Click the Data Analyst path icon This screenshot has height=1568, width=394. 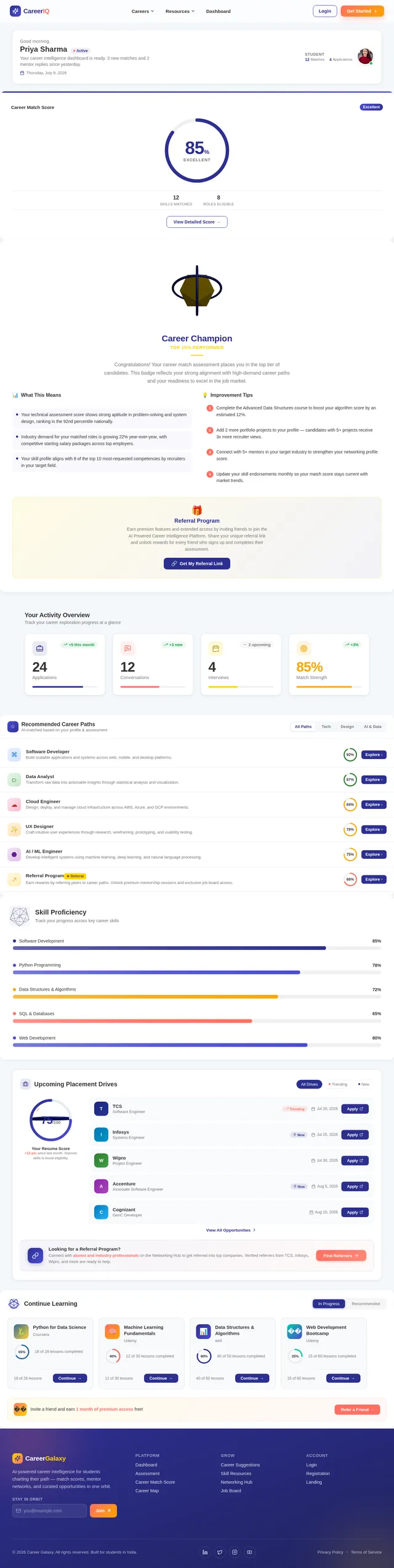(14, 780)
